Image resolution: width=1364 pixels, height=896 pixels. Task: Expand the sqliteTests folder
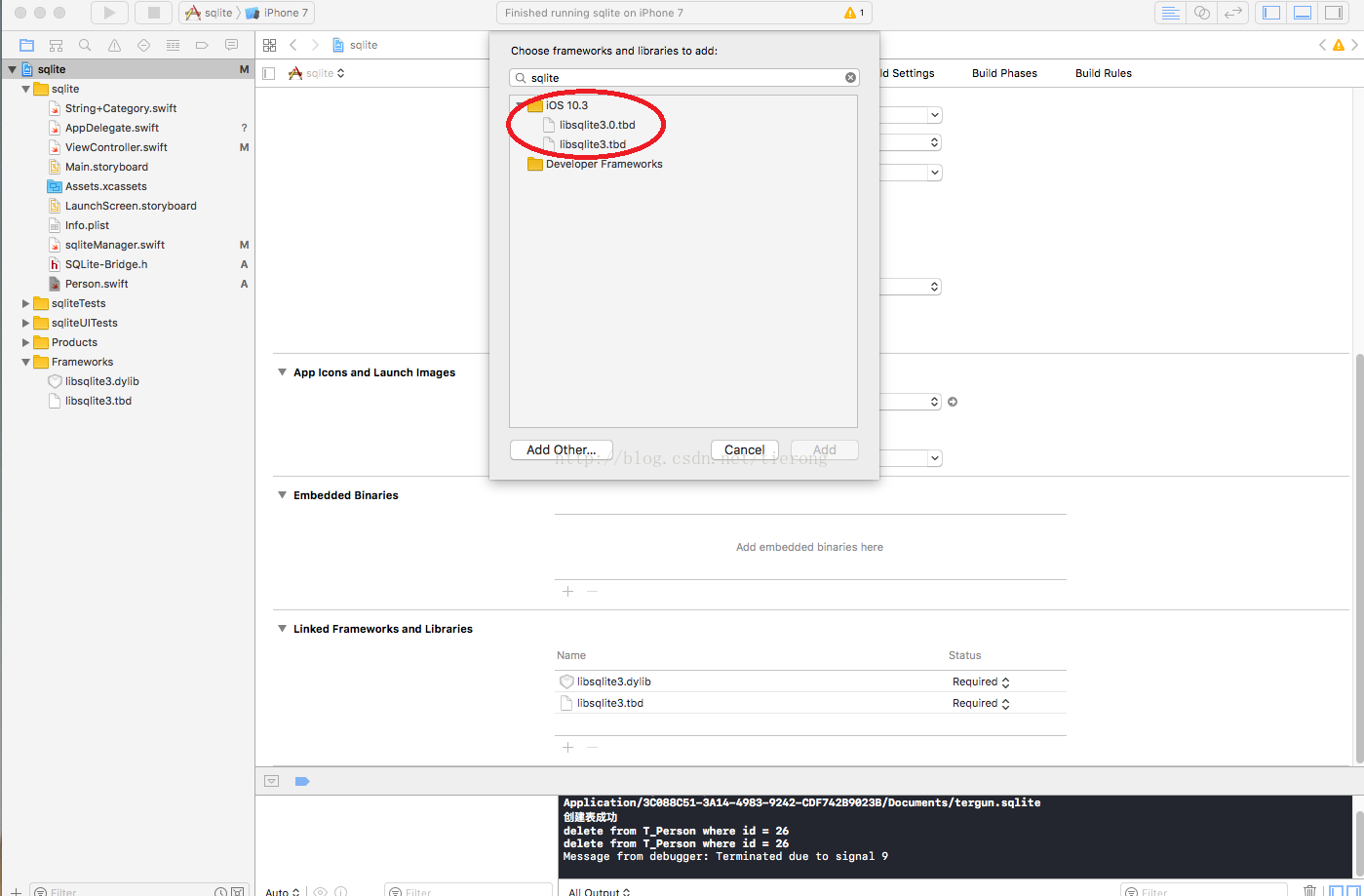[26, 303]
